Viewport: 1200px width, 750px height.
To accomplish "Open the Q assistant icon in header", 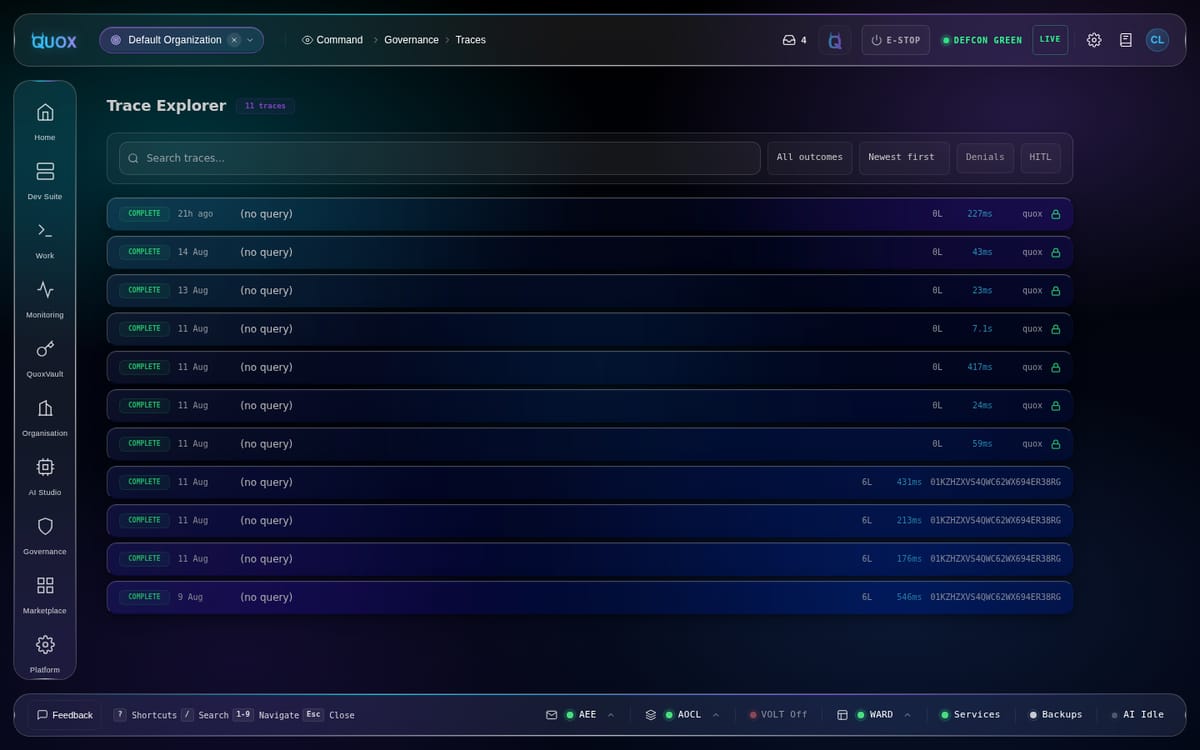I will pyautogui.click(x=835, y=40).
